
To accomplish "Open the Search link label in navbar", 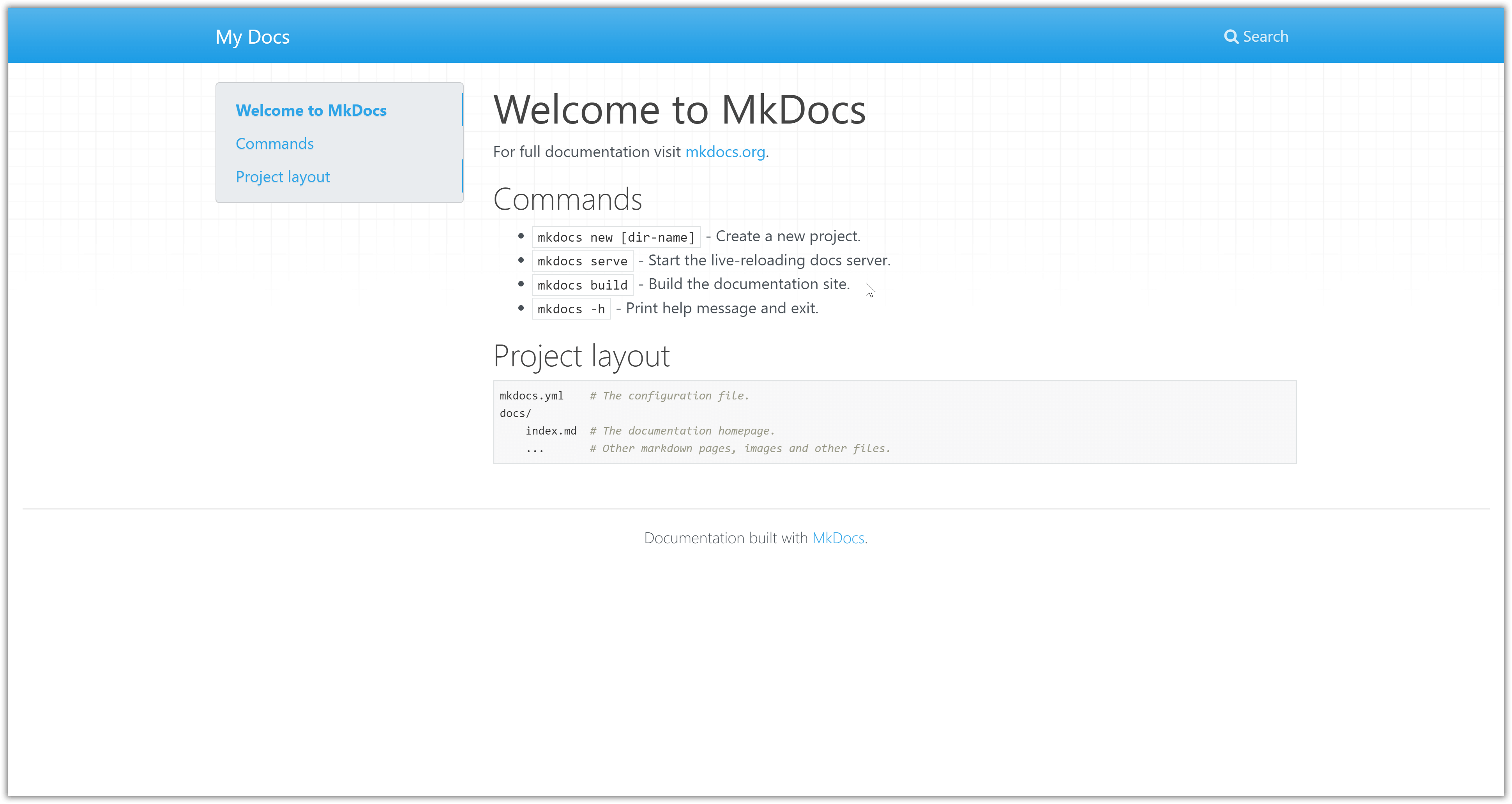I will click(1265, 36).
